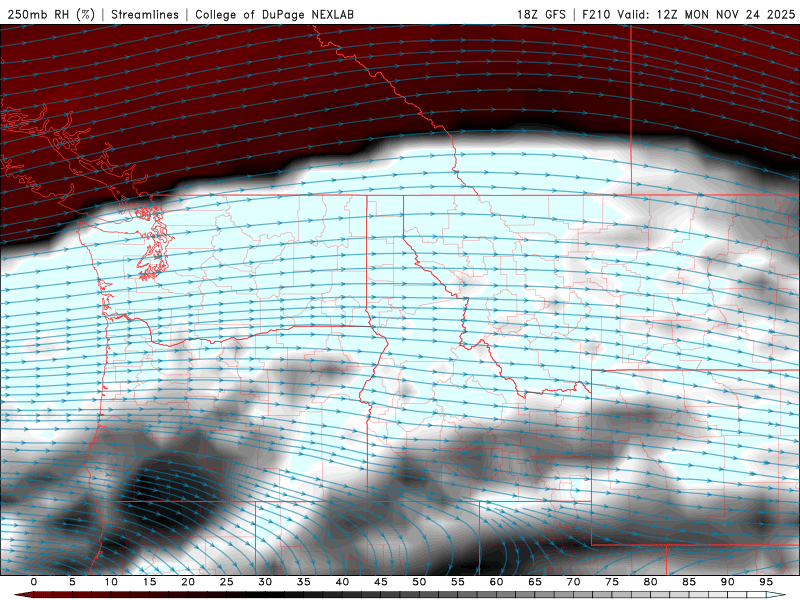Select the colorbar label "20"

pos(188,582)
